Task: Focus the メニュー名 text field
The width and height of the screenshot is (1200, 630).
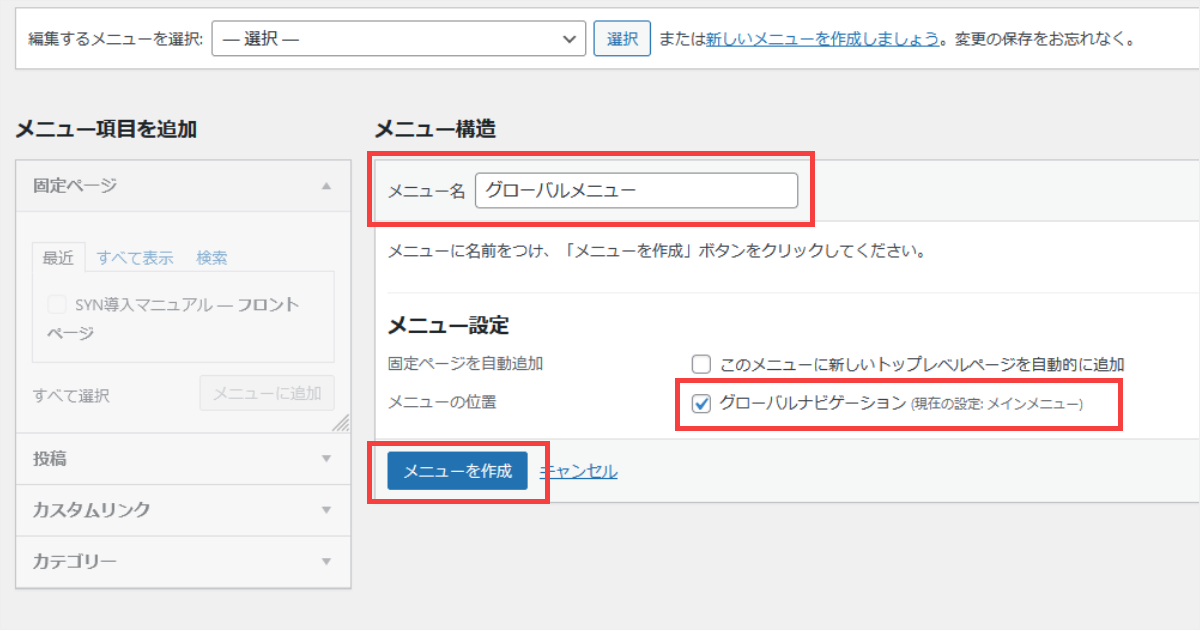Action: click(636, 190)
